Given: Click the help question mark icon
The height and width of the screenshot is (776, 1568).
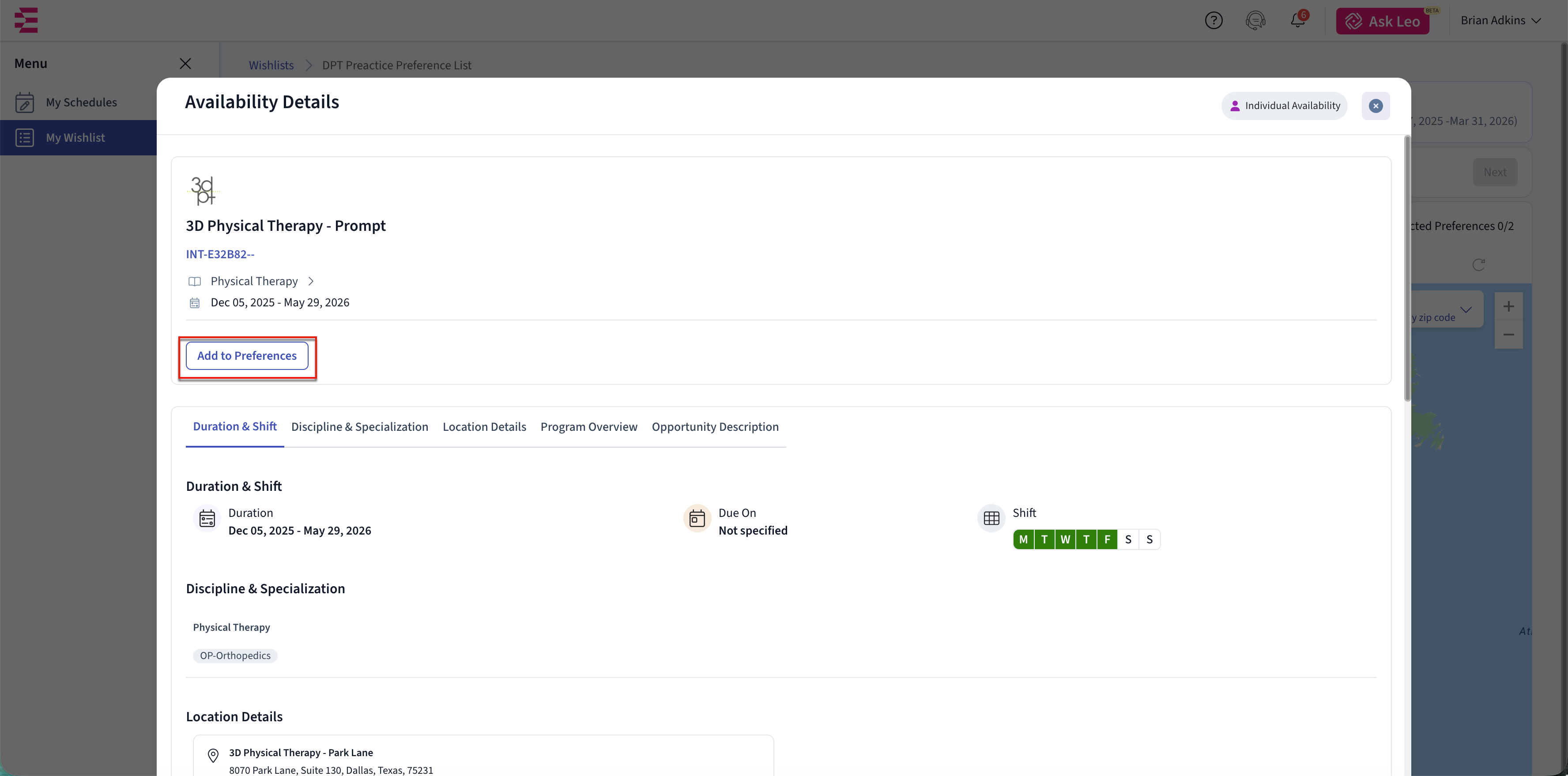Looking at the screenshot, I should pyautogui.click(x=1213, y=21).
